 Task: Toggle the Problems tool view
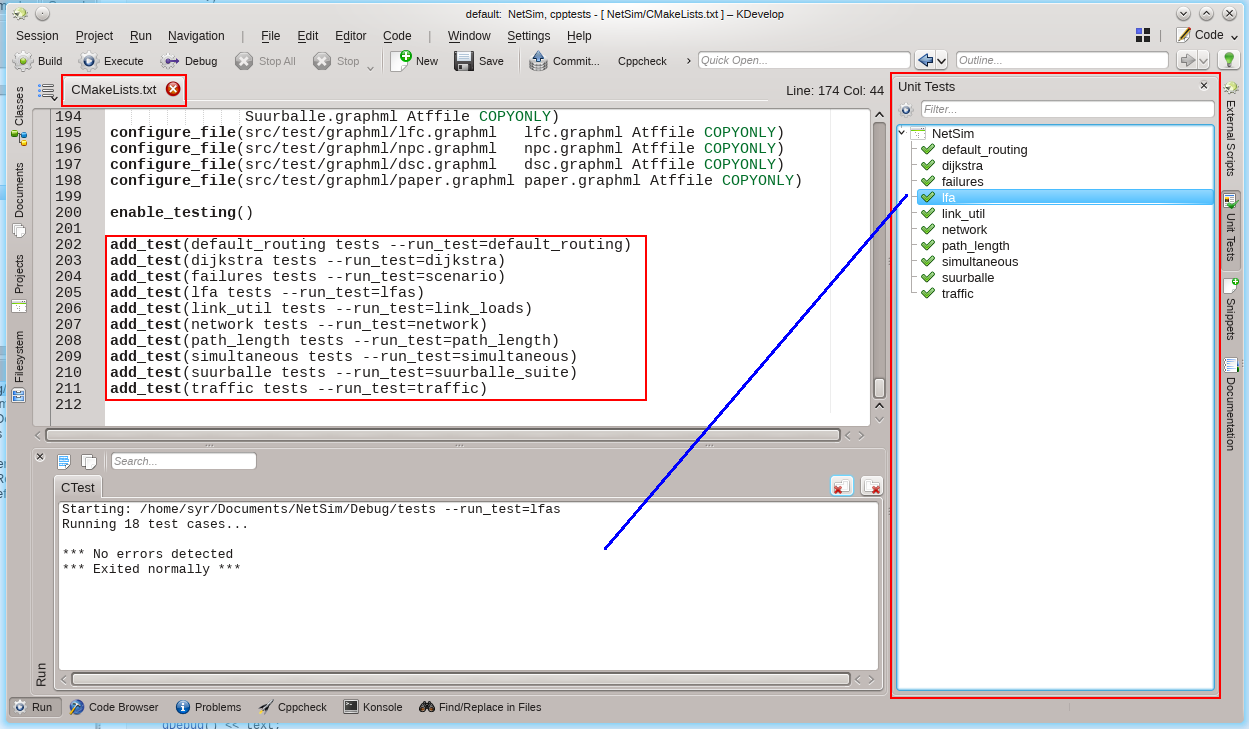207,707
